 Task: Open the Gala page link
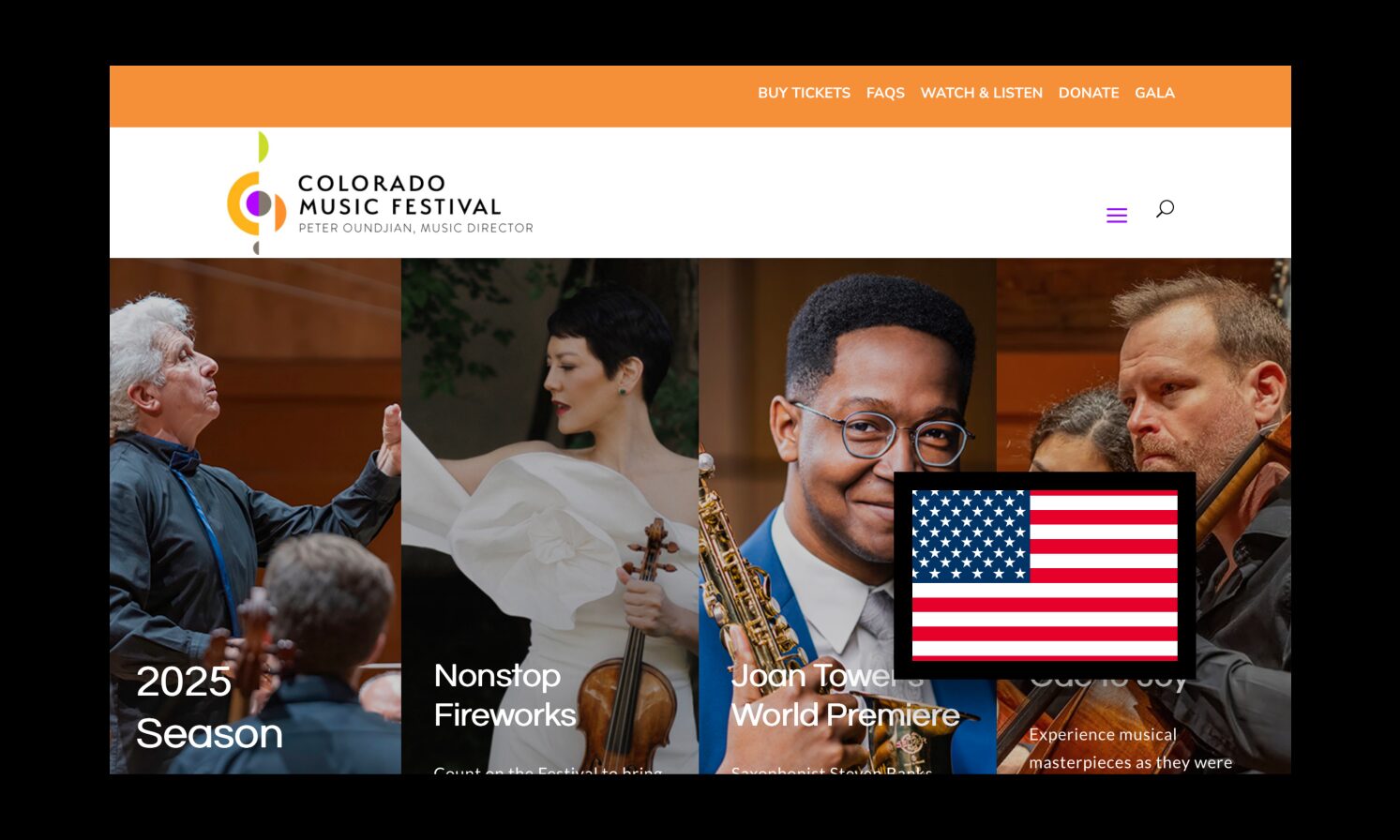pos(1154,93)
